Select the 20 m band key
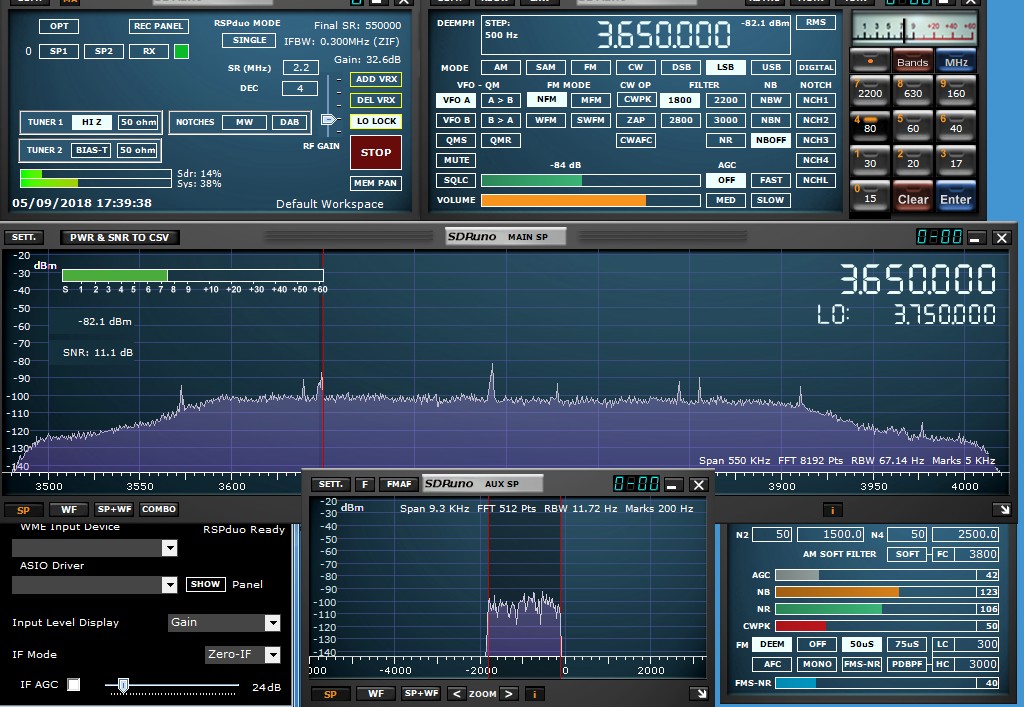1024x707 pixels. tap(913, 160)
